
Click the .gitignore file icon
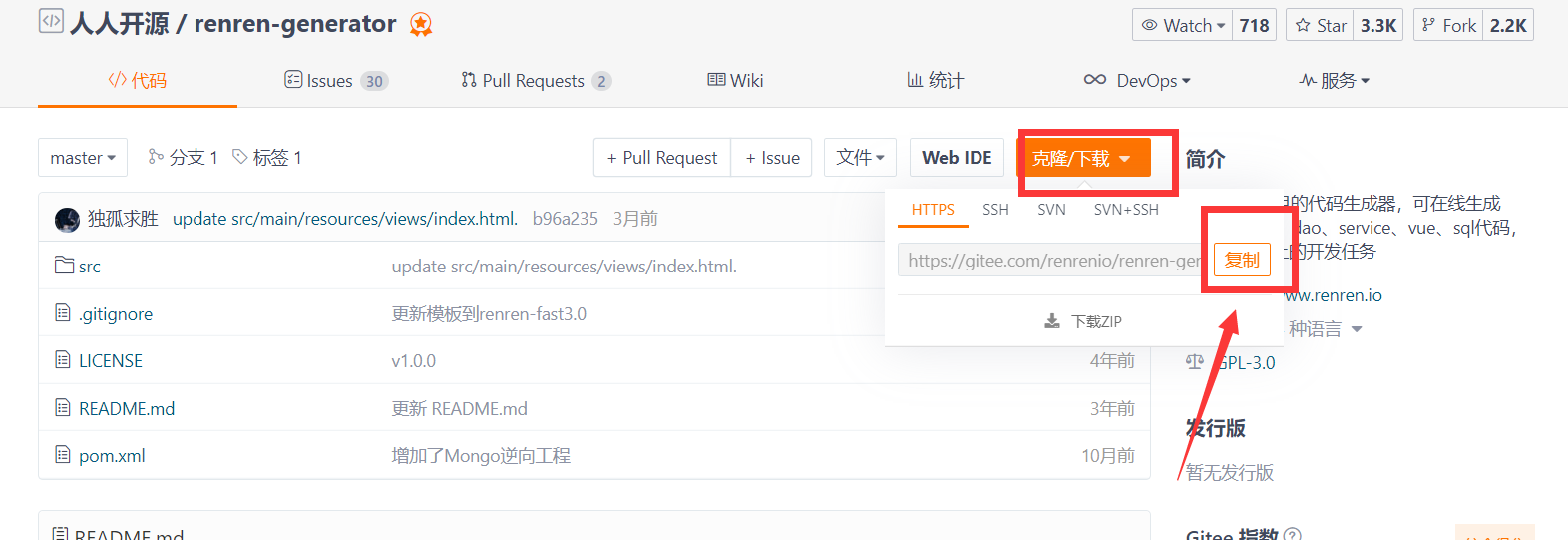click(x=63, y=313)
